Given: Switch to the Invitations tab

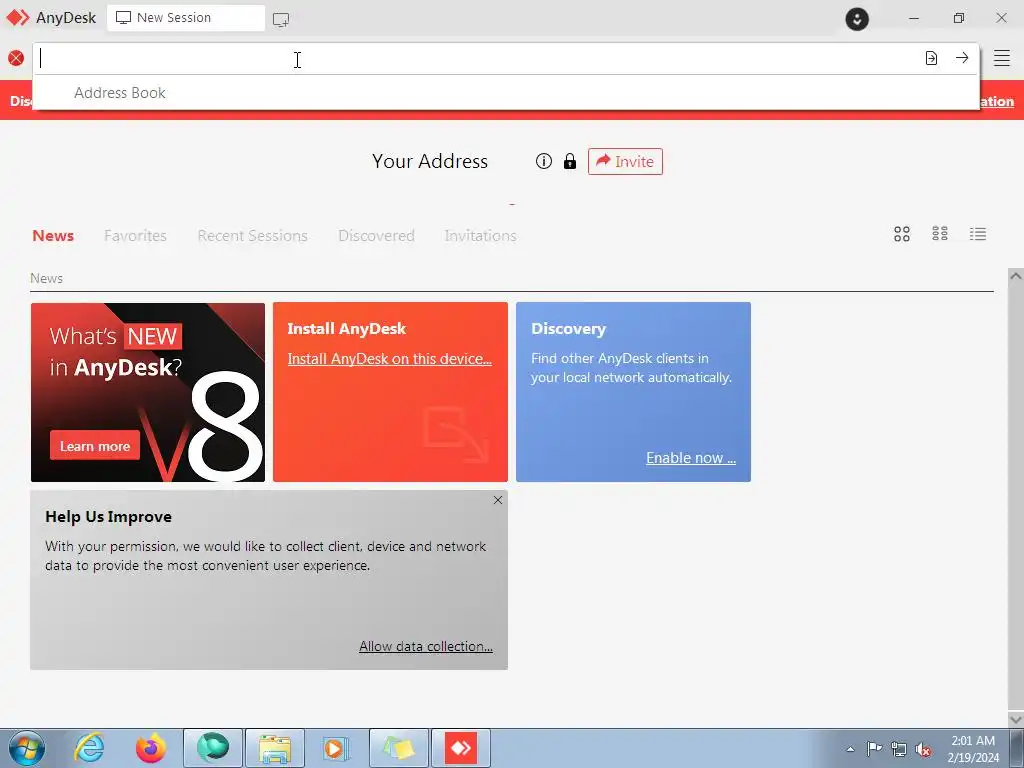Looking at the screenshot, I should (481, 236).
